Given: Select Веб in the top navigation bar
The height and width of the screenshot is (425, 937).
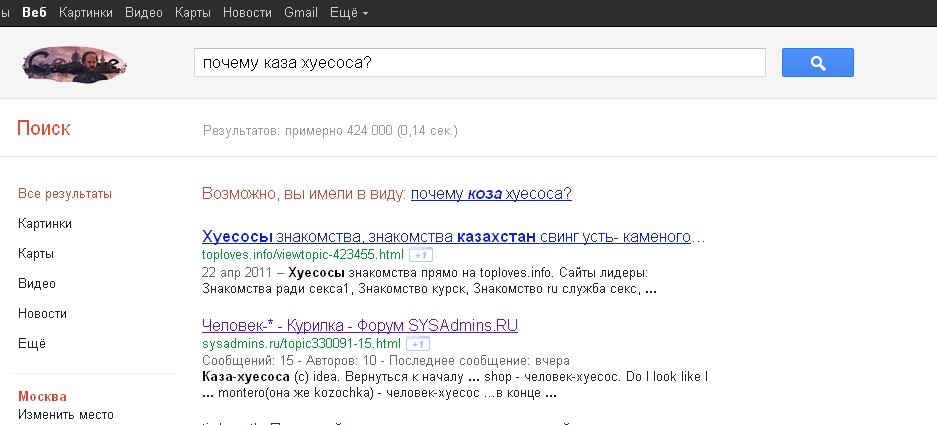Looking at the screenshot, I should pos(34,13).
